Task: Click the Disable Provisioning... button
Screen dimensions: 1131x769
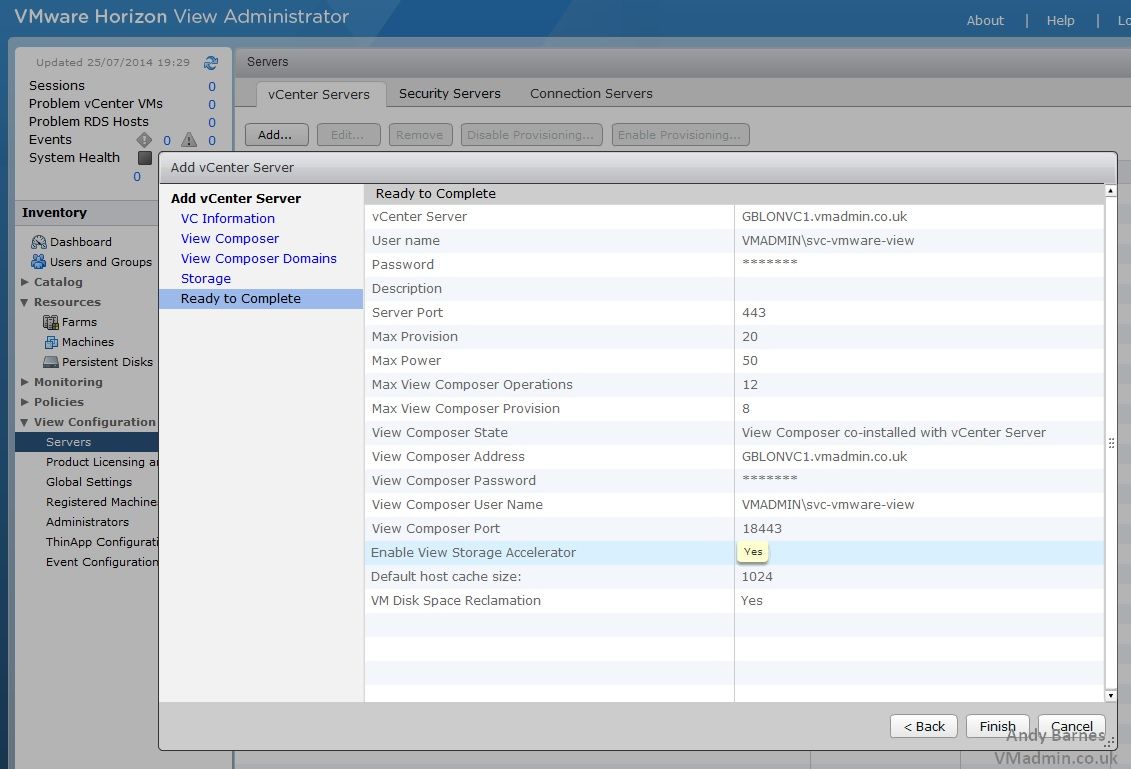Action: (532, 135)
